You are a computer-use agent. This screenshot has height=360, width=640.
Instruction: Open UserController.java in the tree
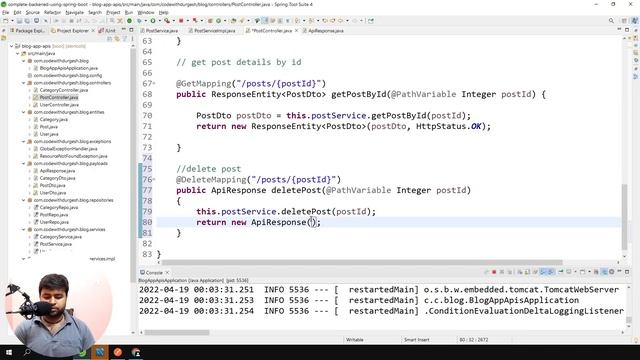[x=59, y=105]
